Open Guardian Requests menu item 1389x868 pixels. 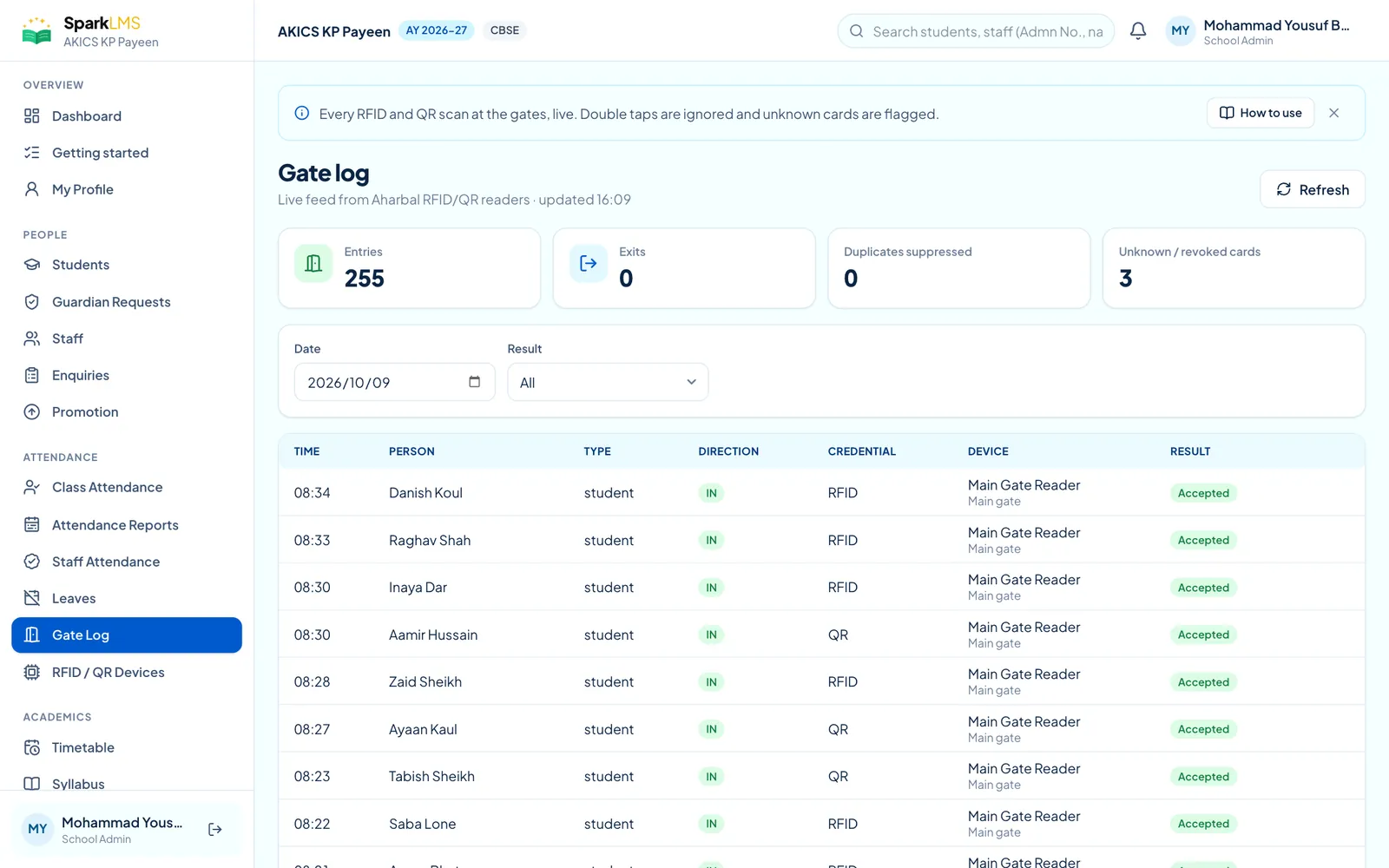127,302
